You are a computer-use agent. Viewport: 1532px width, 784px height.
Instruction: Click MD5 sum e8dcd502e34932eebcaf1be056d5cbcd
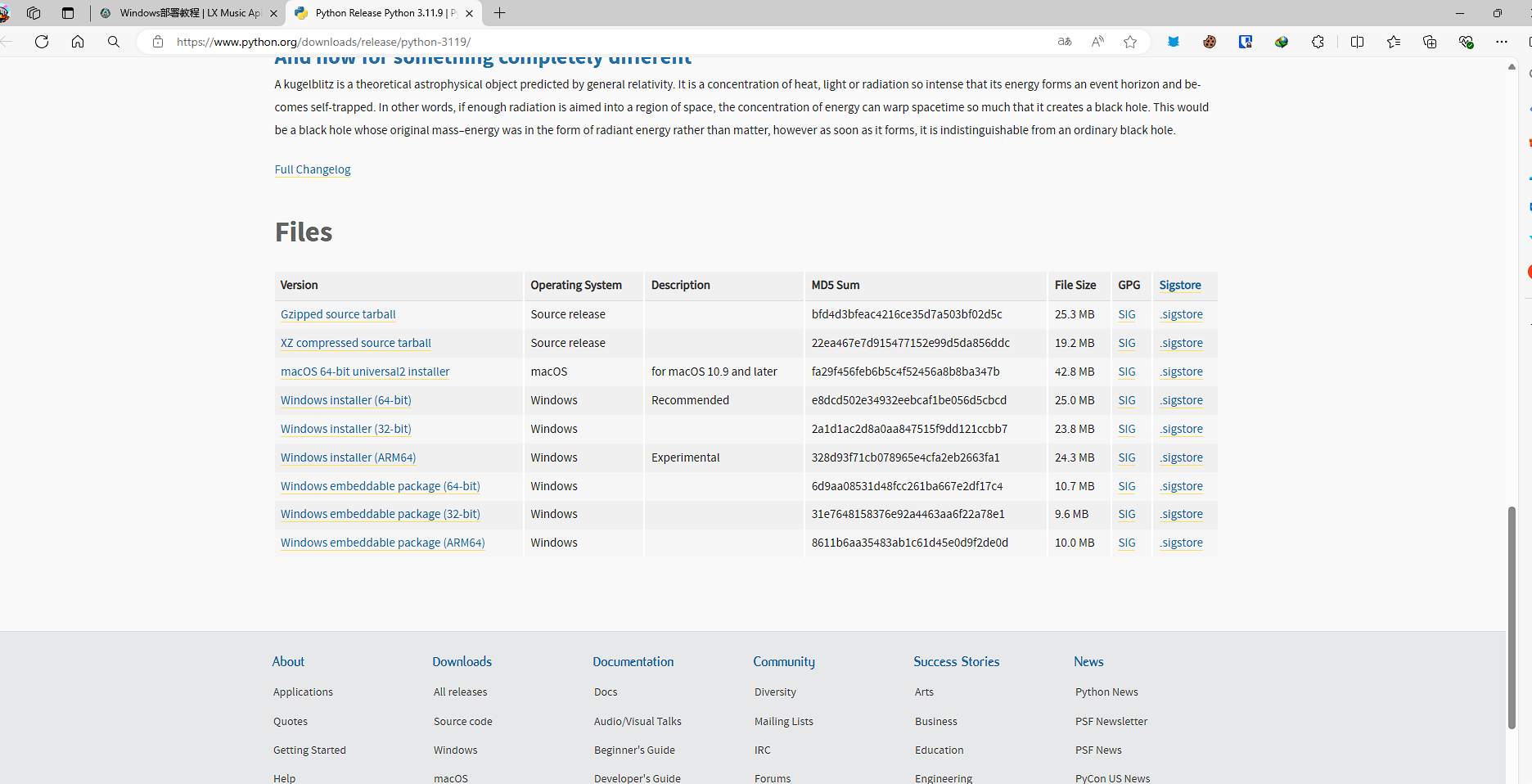pos(909,400)
